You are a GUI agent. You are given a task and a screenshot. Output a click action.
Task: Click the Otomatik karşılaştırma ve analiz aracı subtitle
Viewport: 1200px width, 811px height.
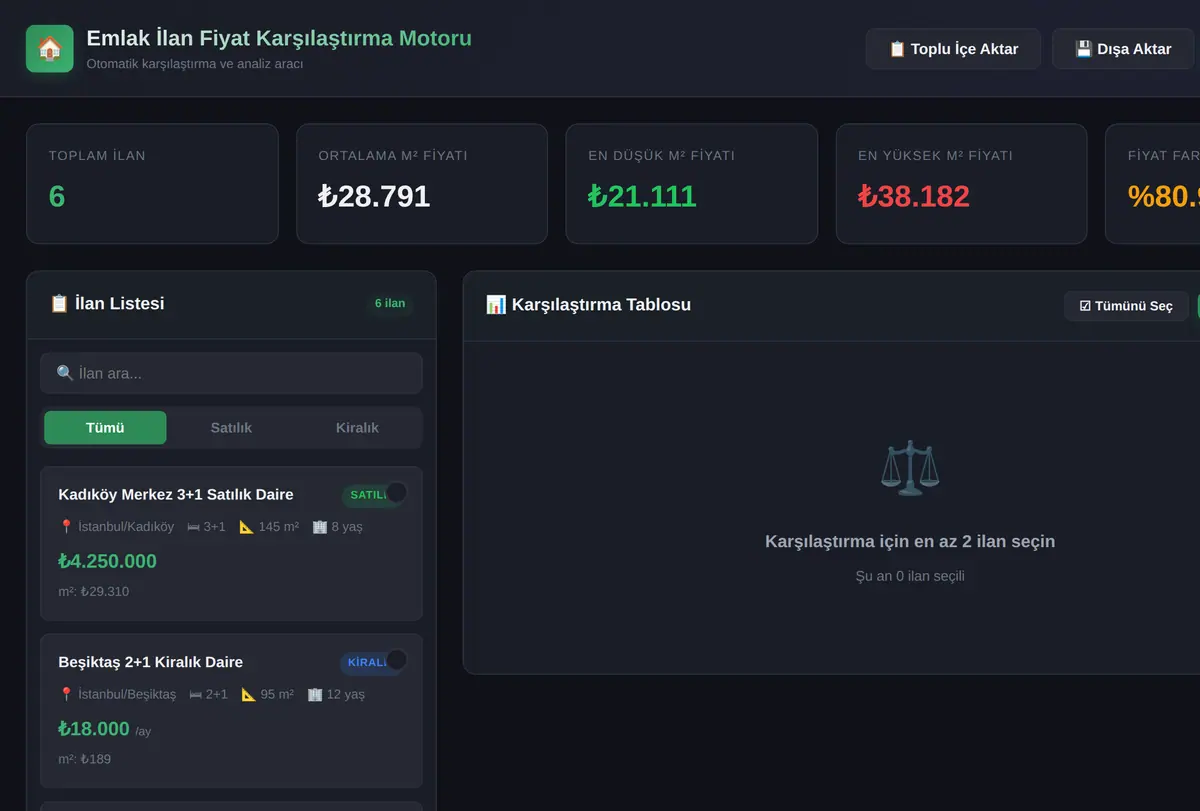pos(195,64)
